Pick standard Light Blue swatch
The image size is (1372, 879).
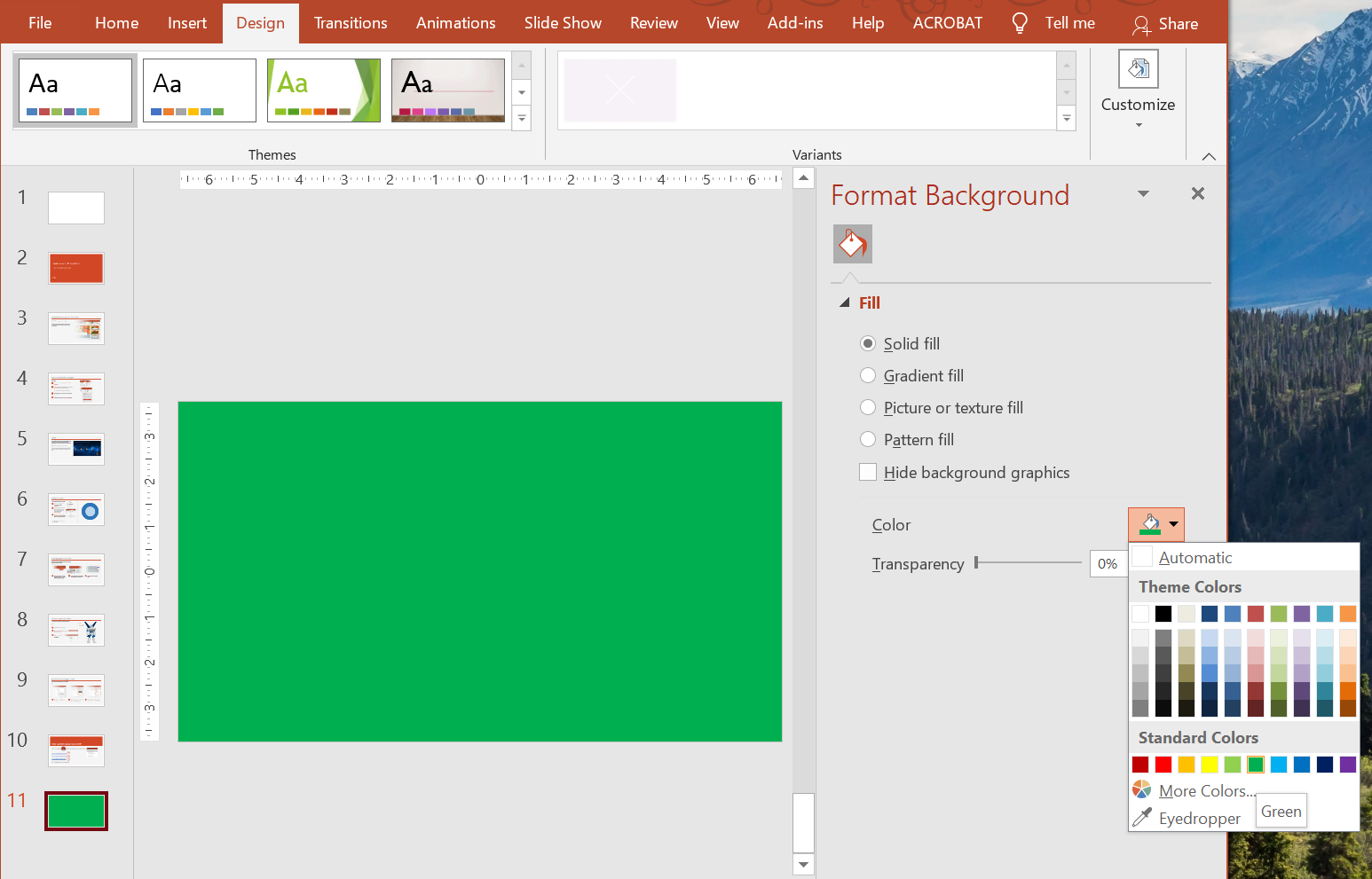pyautogui.click(x=1279, y=765)
